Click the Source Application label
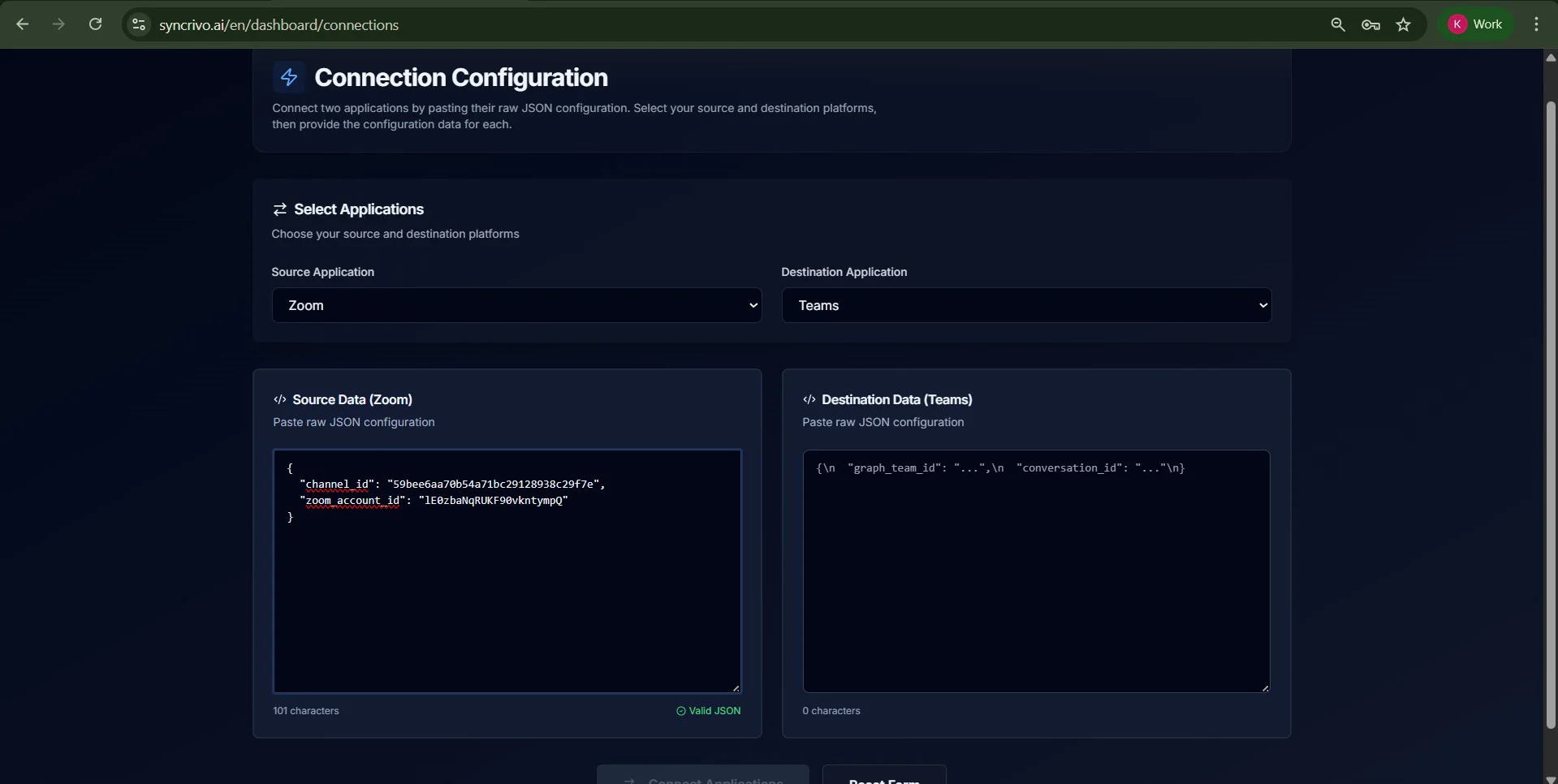This screenshot has height=784, width=1558. (322, 272)
